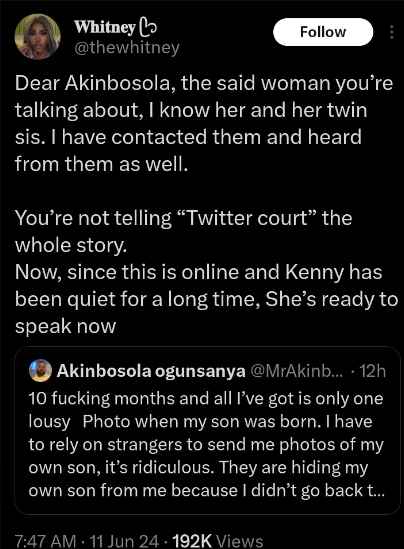
Task: Click the 'Kenny has been quiet' paragraph
Action: [207, 299]
